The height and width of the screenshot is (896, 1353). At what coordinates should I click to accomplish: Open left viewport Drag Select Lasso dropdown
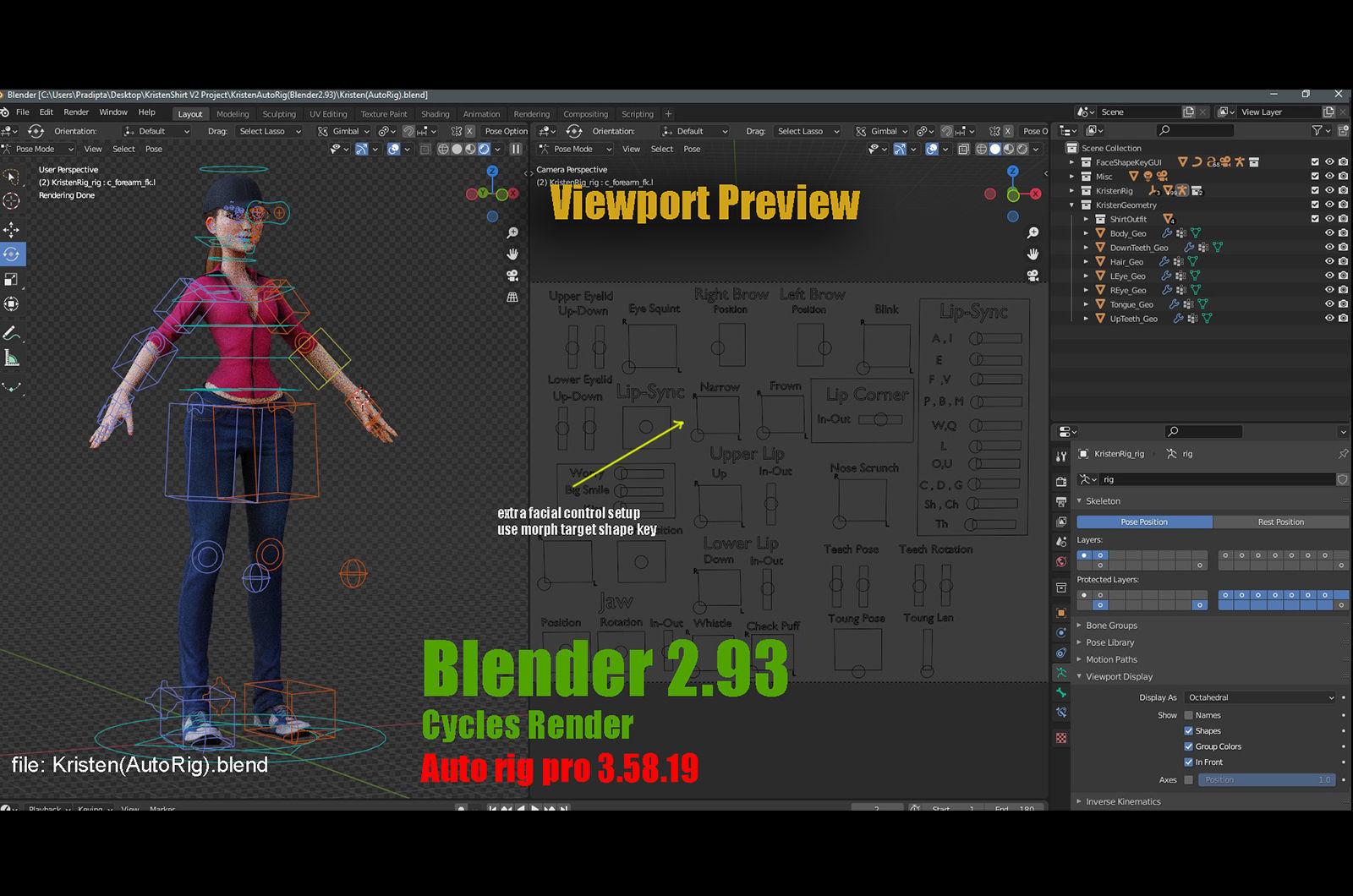coord(269,131)
